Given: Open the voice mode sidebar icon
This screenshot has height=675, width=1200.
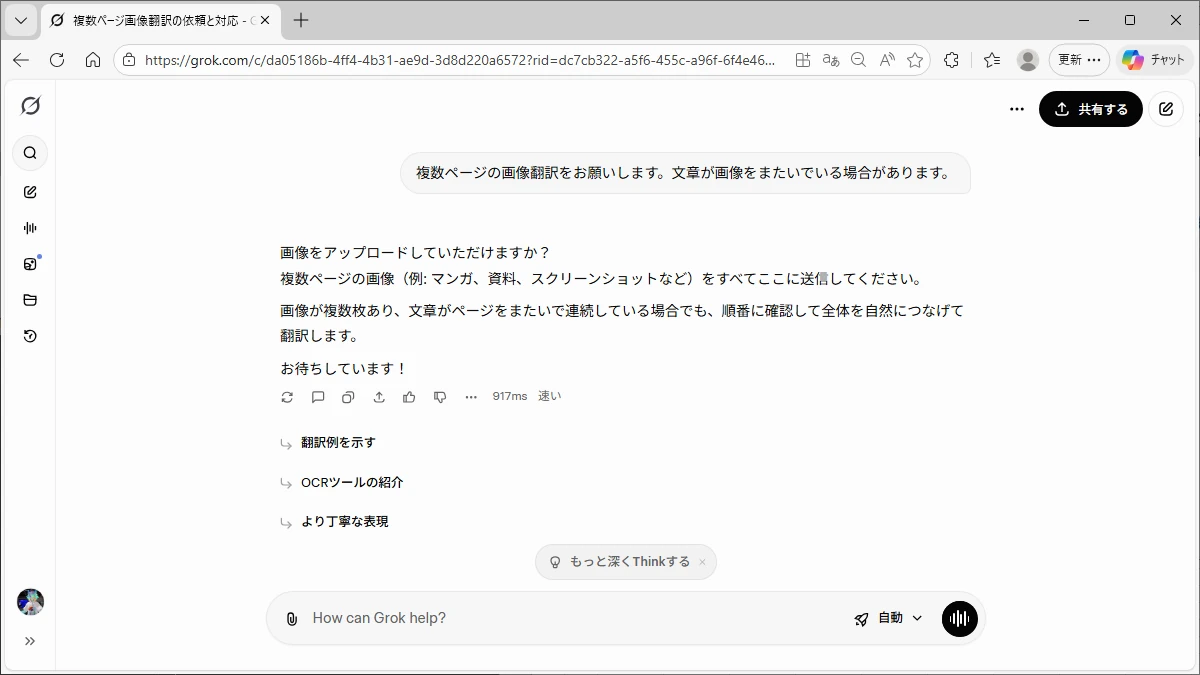Looking at the screenshot, I should pos(30,228).
